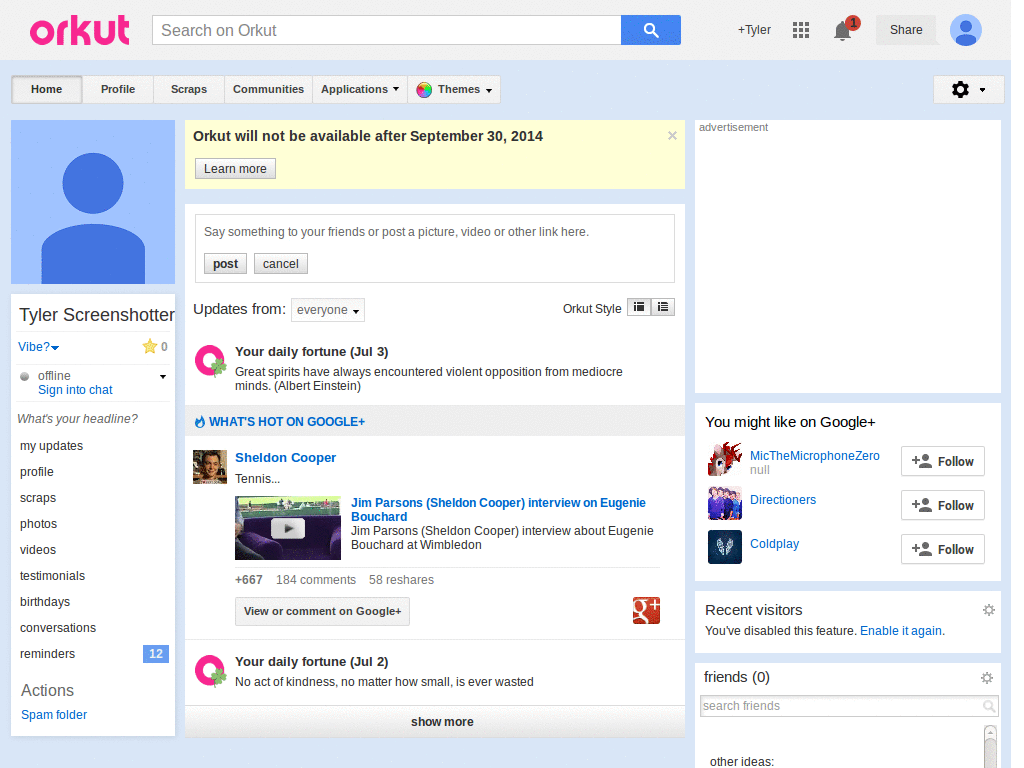Click View or comment on Google+

(323, 611)
